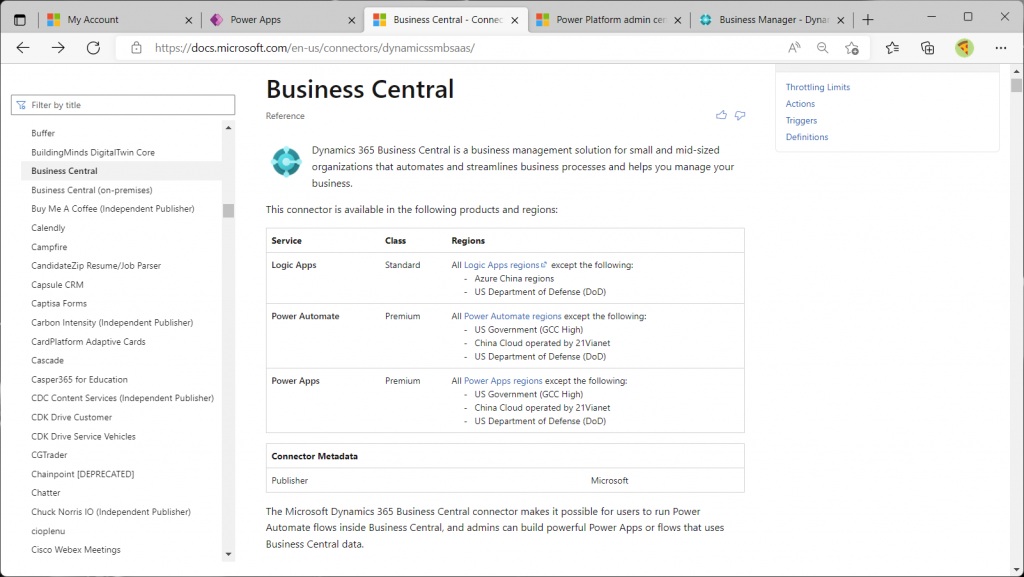
Task: Open Power Automate regions link
Action: click(513, 316)
